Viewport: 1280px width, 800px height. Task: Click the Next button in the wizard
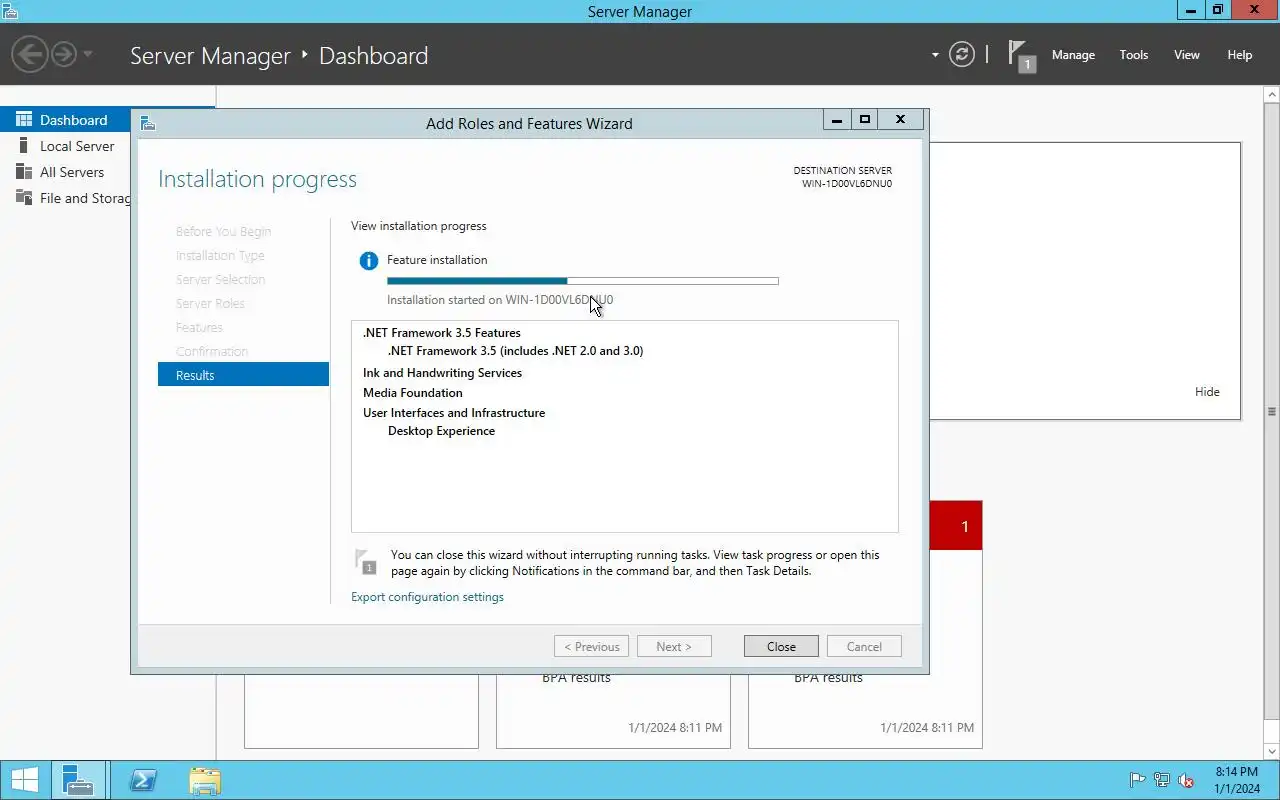click(674, 647)
